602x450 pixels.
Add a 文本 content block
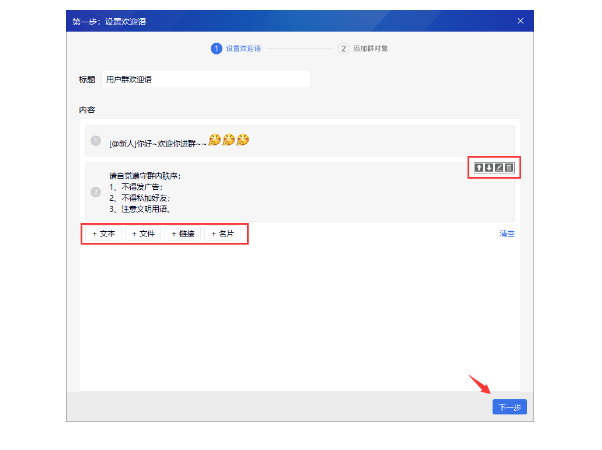[x=104, y=233]
